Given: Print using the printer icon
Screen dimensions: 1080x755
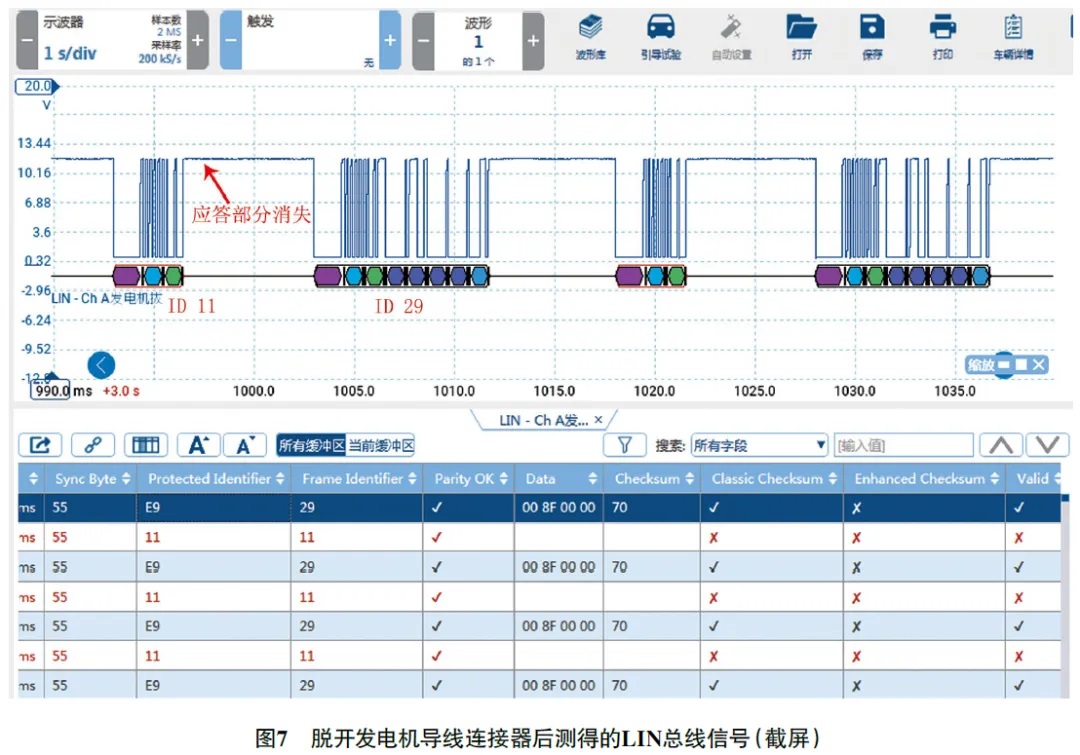Looking at the screenshot, I should coord(942,28).
